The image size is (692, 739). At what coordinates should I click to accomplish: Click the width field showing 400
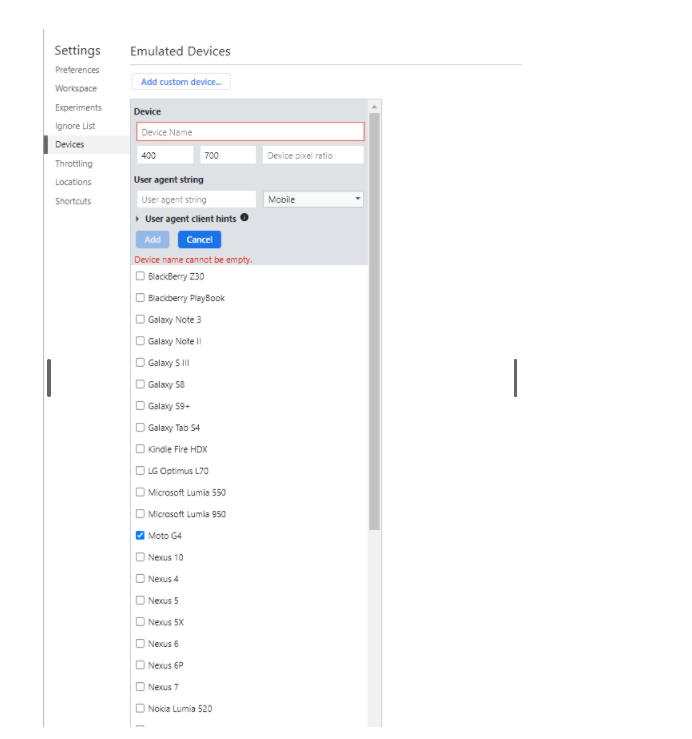point(165,155)
